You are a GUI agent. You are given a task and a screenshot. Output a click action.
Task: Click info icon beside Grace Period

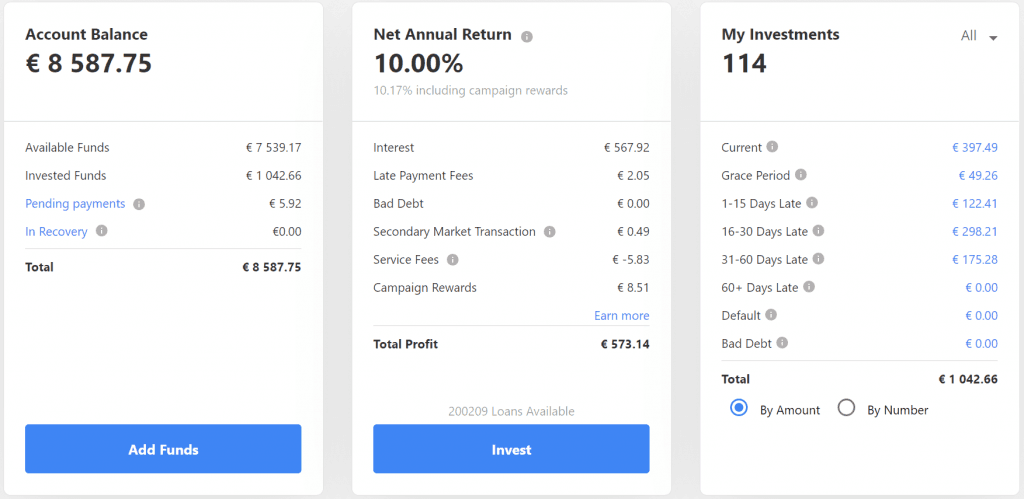point(801,175)
